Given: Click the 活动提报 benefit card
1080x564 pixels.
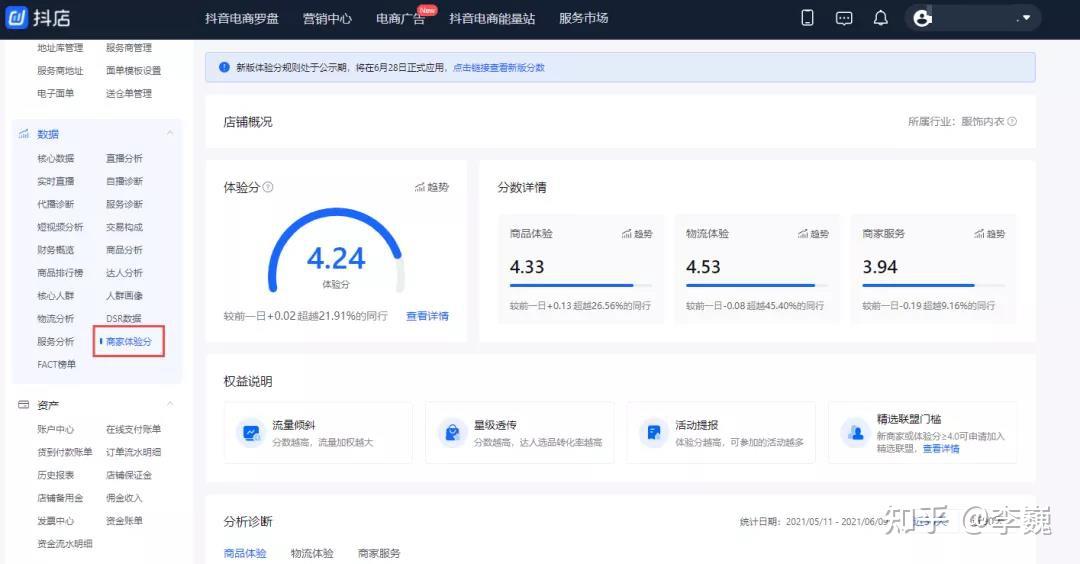Looking at the screenshot, I should click(721, 432).
